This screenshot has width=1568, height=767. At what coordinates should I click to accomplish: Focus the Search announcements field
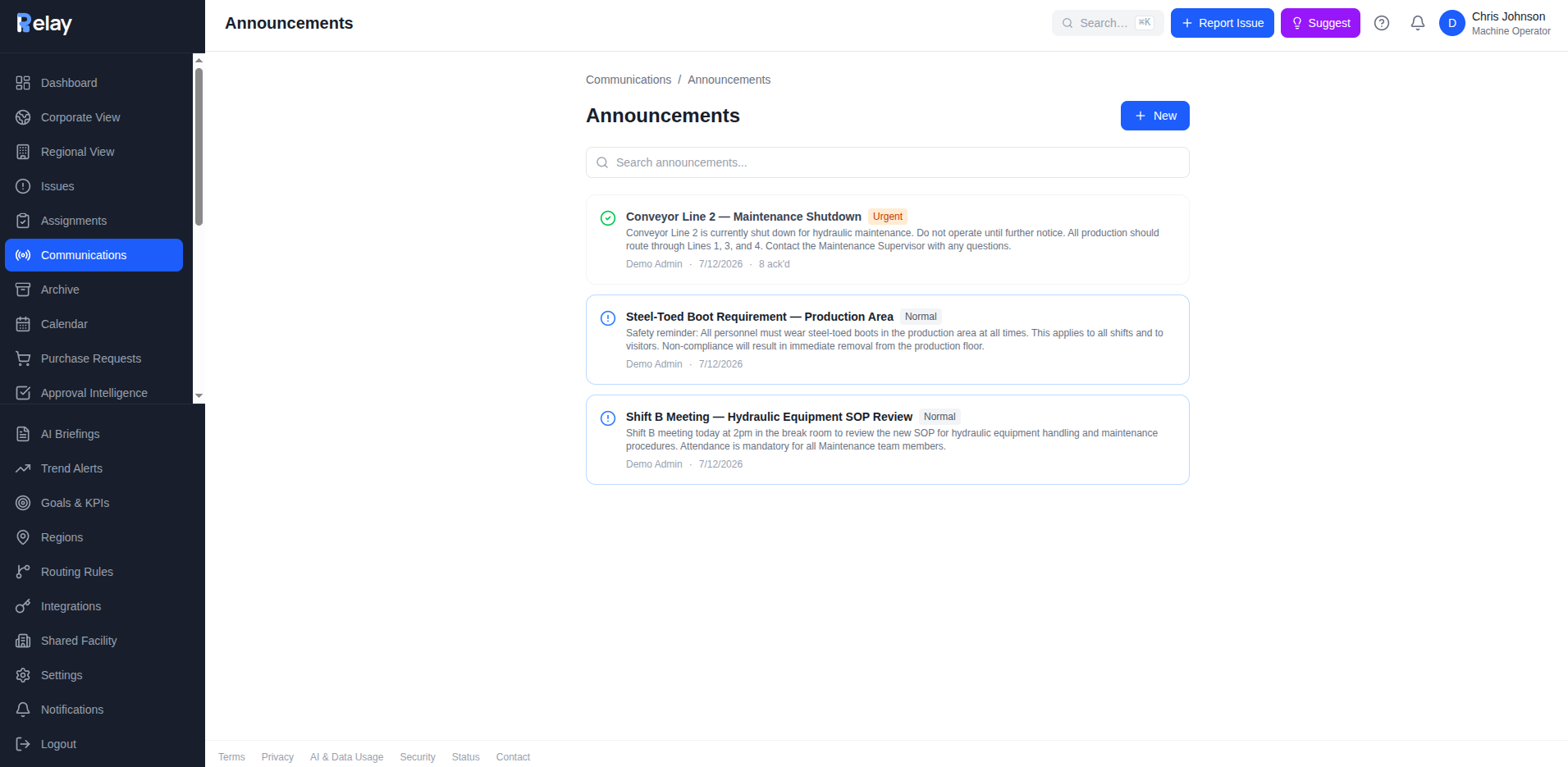coord(888,162)
